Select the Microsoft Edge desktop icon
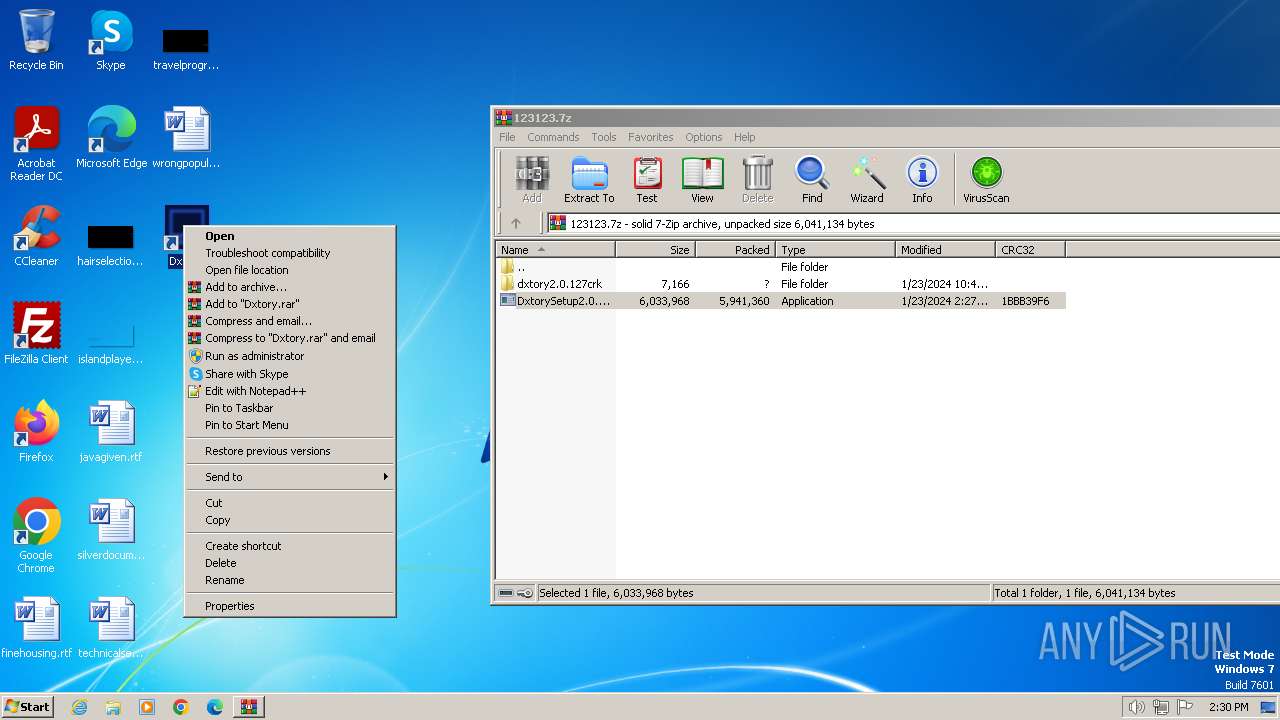The image size is (1280, 720). pyautogui.click(x=111, y=138)
